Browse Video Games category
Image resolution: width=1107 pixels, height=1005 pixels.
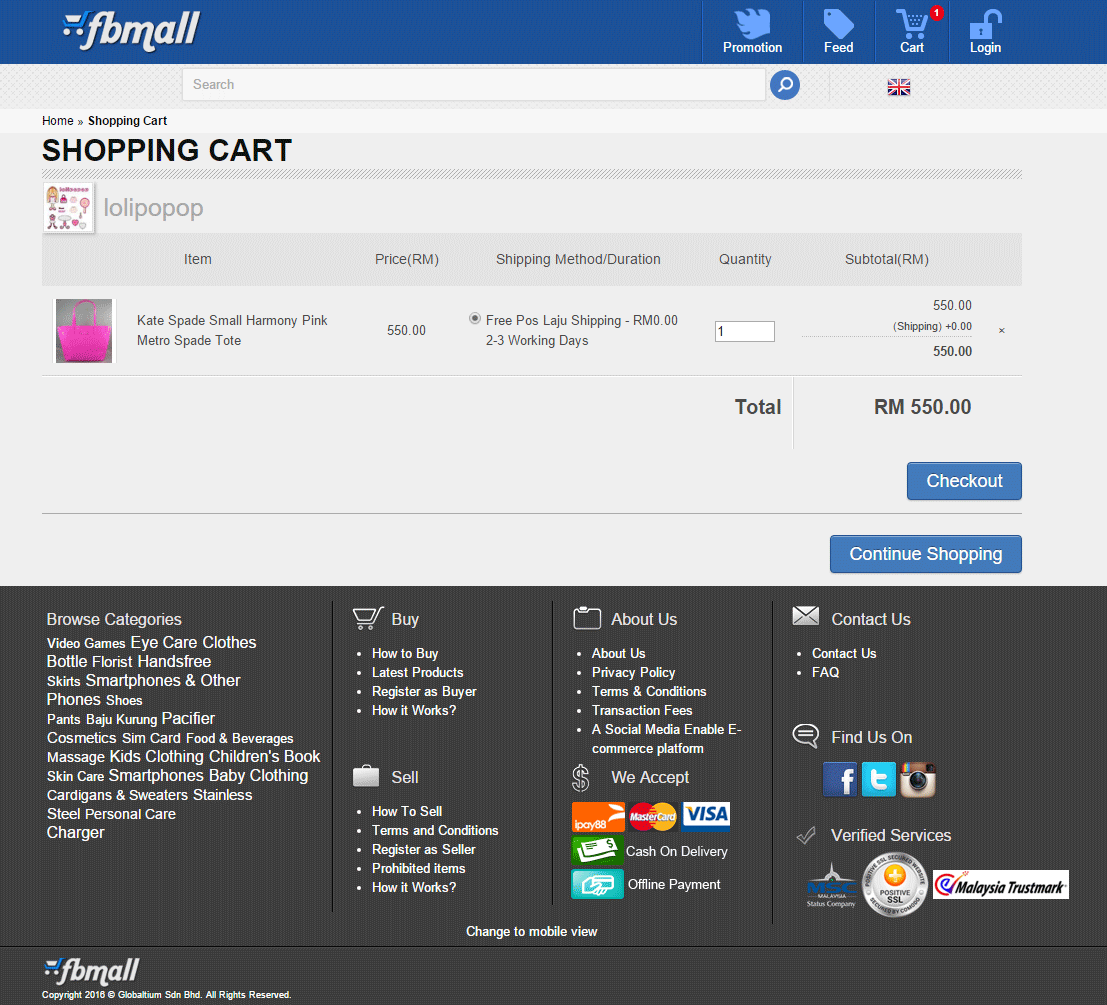click(x=86, y=644)
